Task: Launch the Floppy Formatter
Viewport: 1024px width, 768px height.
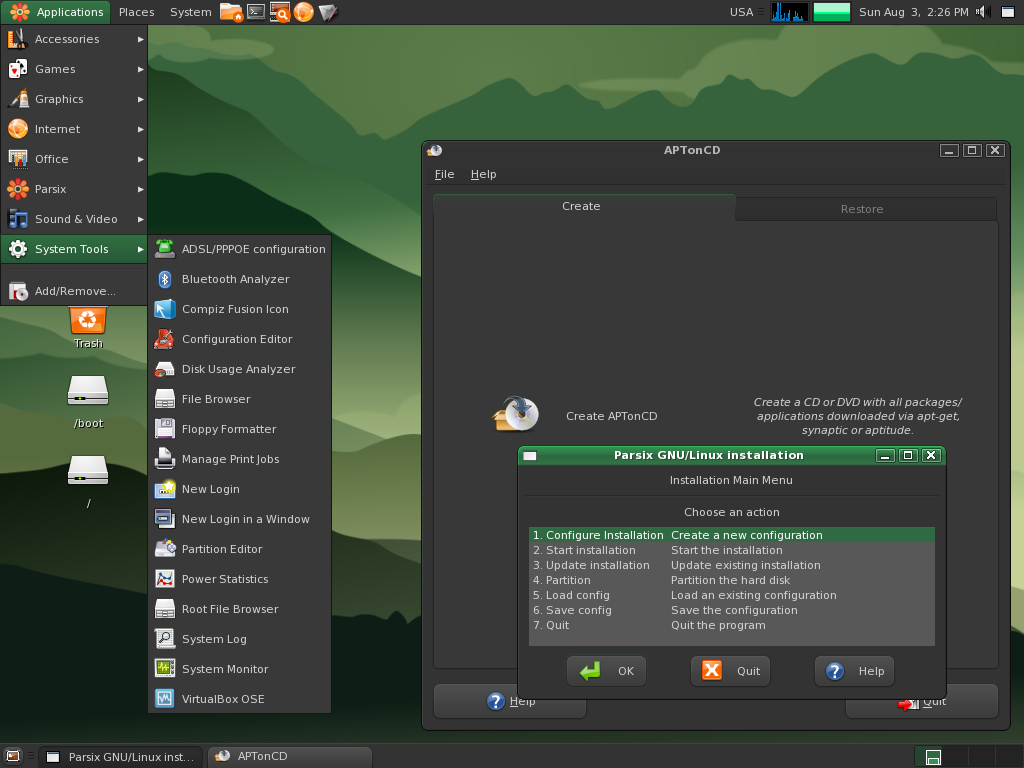Action: click(x=240, y=429)
